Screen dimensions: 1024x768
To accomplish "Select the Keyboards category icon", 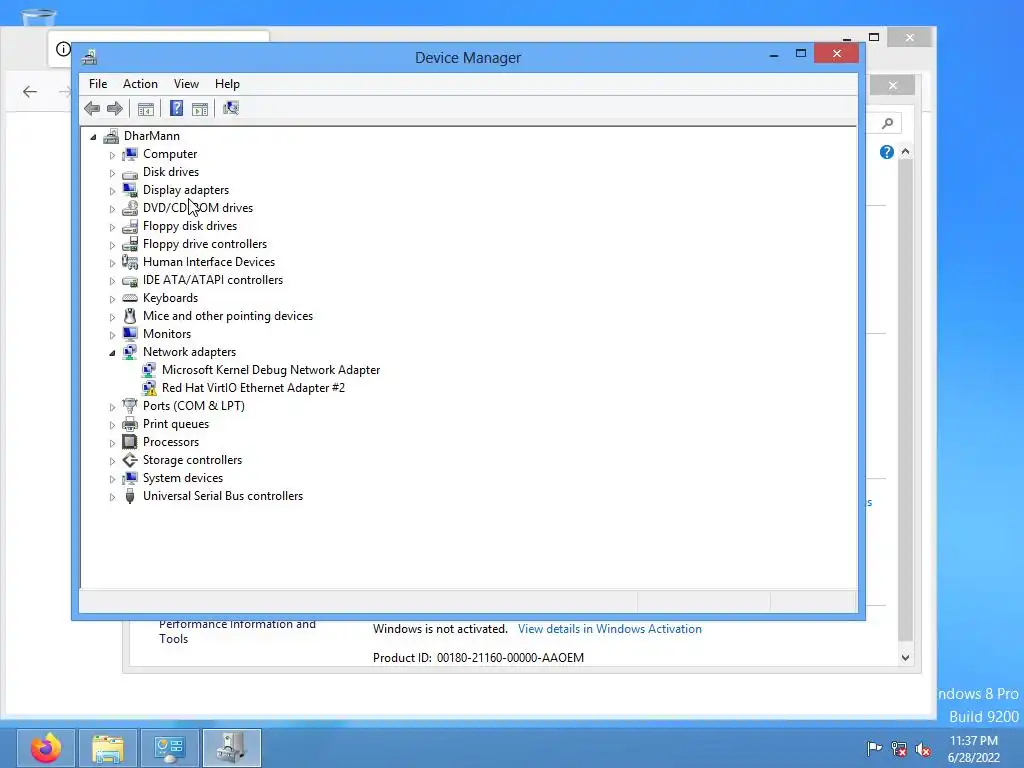I will click(x=130, y=298).
